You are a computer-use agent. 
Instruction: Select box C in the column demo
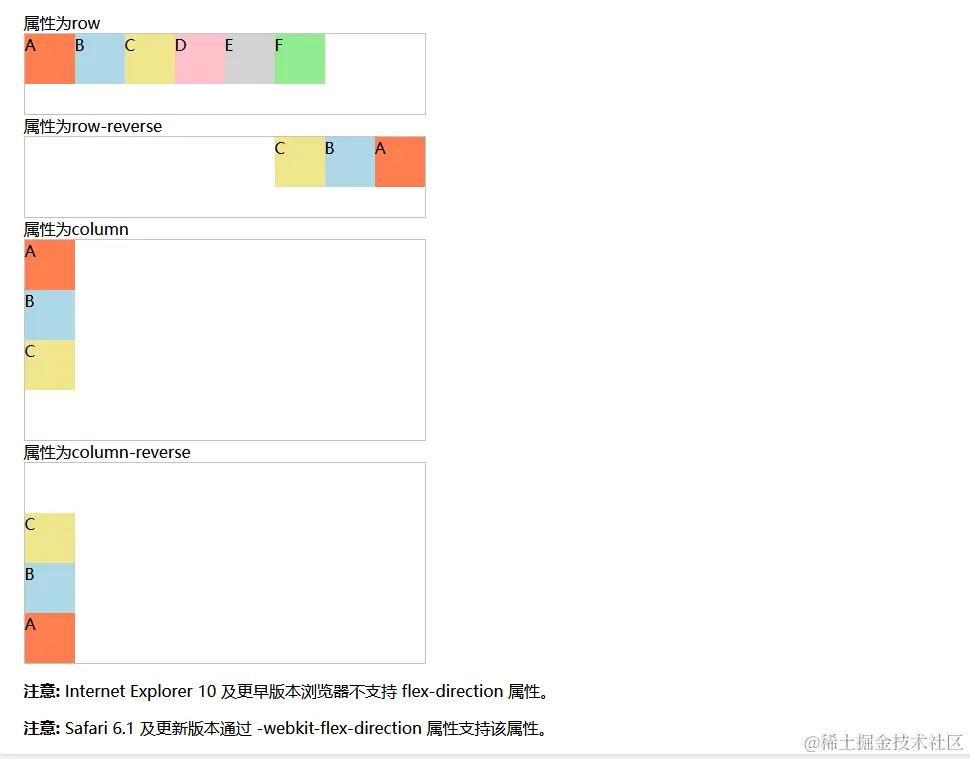49,365
